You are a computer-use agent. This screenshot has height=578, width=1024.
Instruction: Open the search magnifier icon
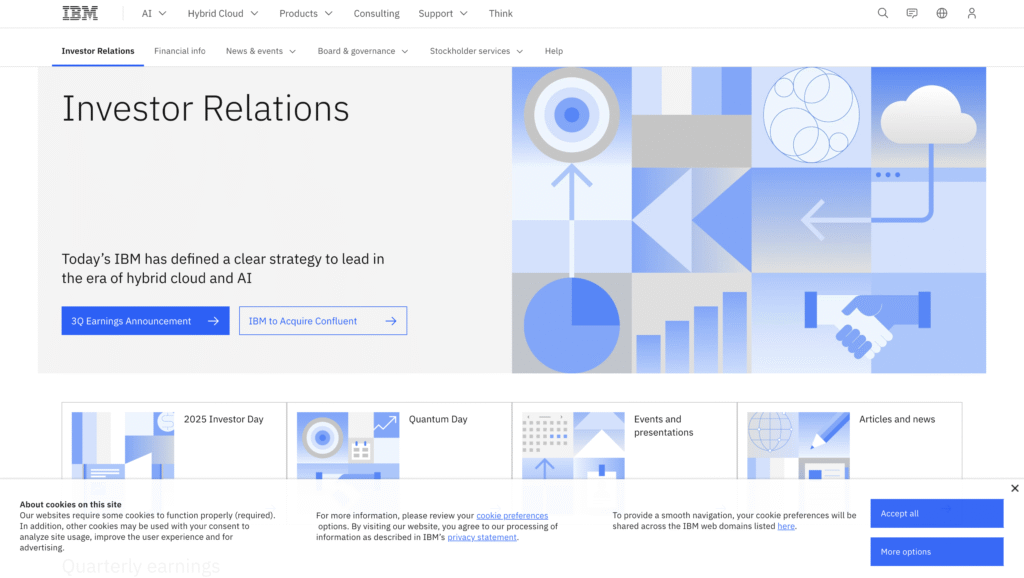[x=882, y=13]
